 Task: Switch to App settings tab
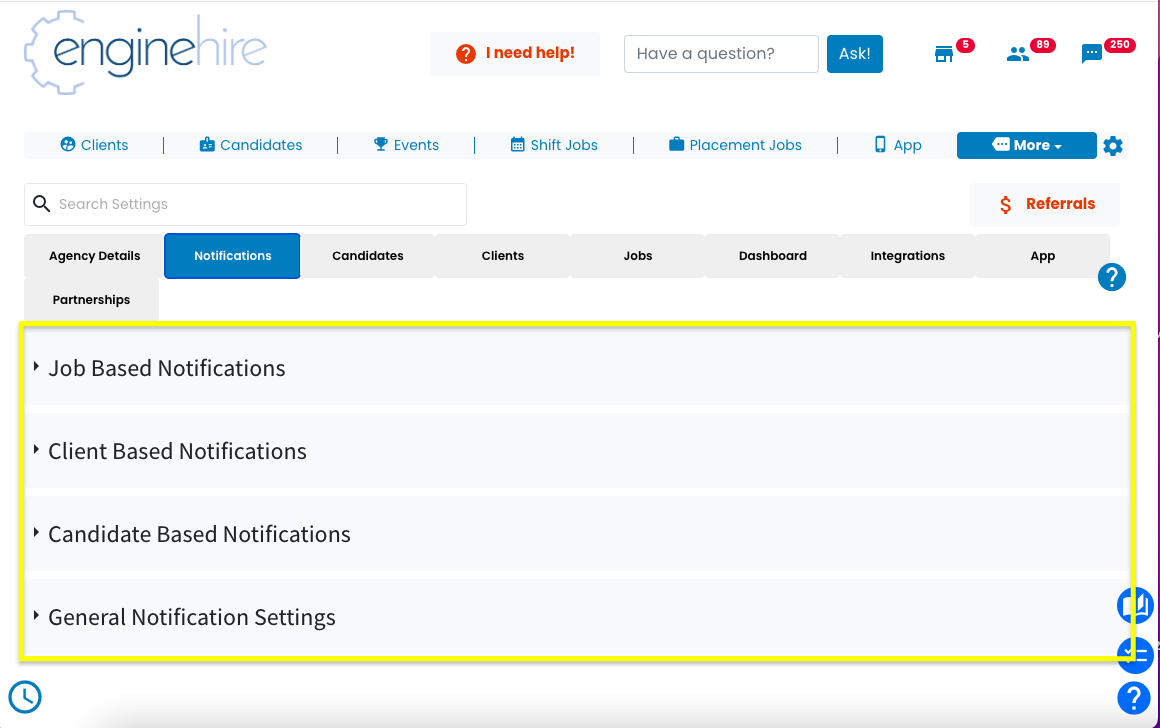pyautogui.click(x=1042, y=256)
